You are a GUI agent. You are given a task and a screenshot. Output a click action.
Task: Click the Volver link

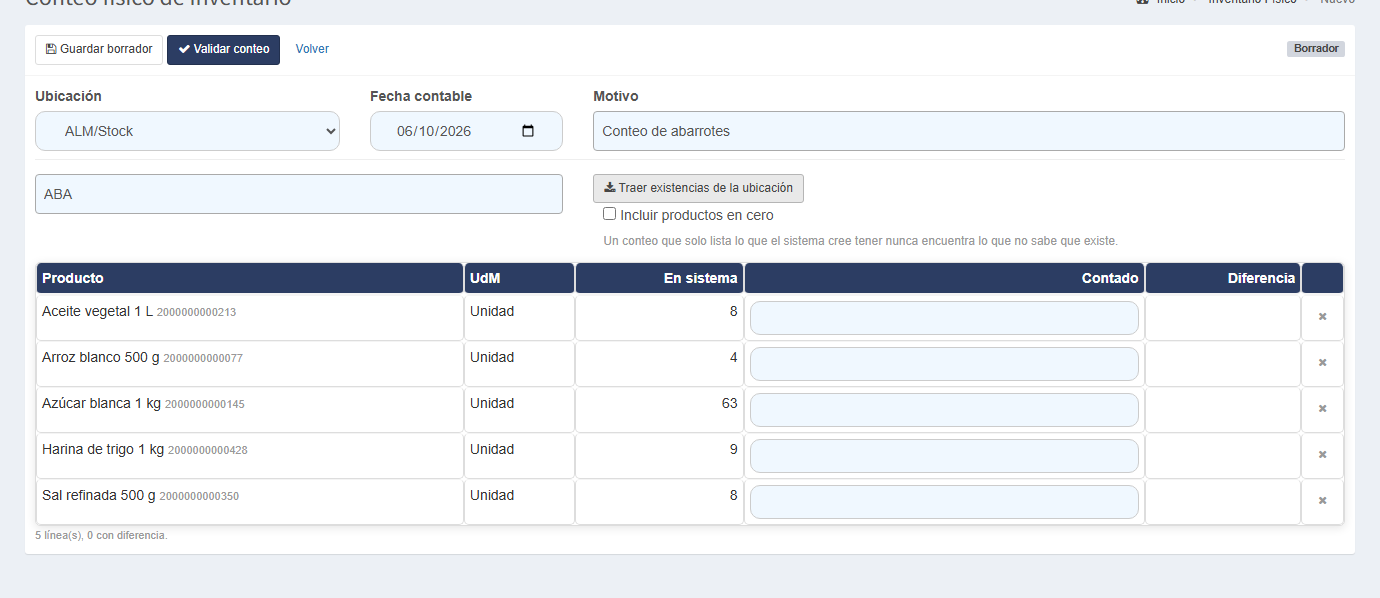pyautogui.click(x=312, y=49)
